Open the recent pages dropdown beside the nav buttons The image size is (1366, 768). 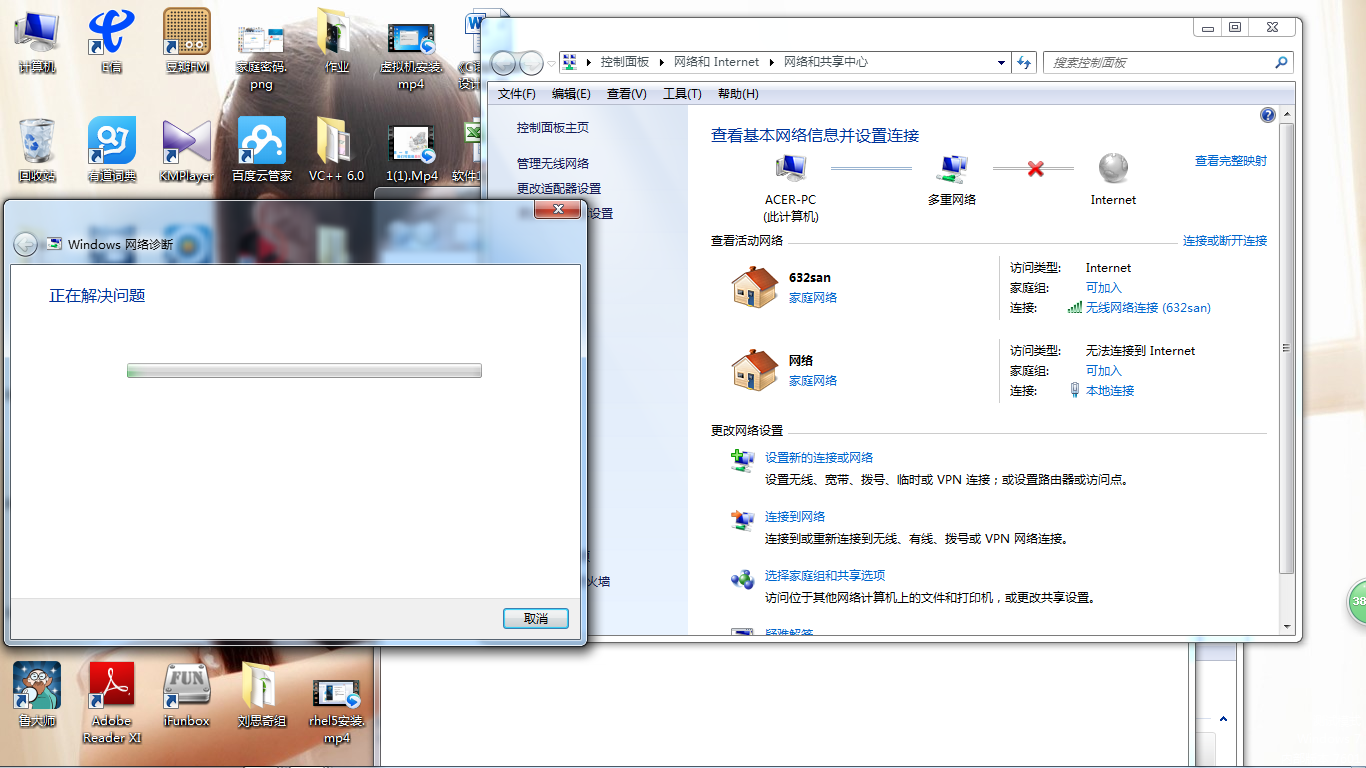click(550, 63)
